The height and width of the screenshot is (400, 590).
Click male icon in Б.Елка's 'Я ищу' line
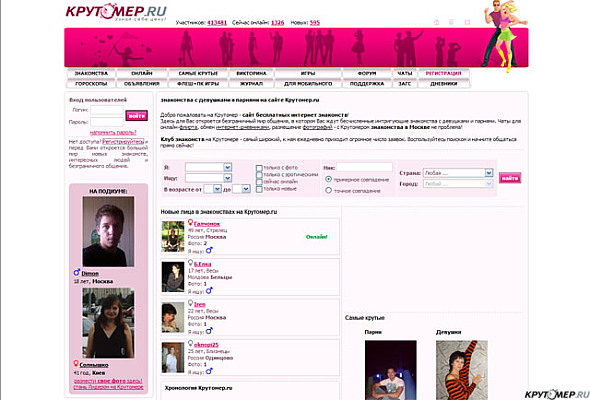(209, 290)
